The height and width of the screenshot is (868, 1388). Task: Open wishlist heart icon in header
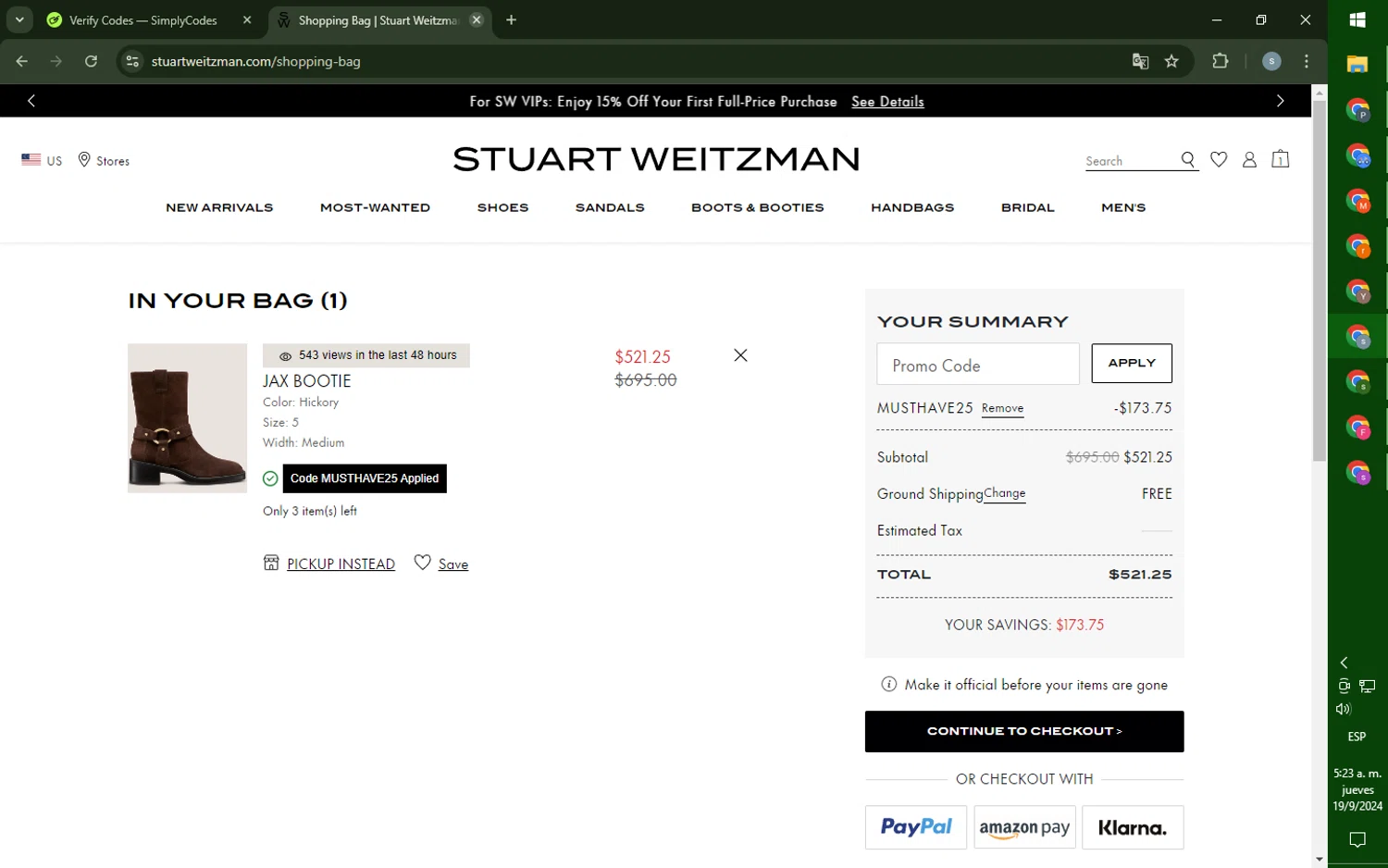tap(1219, 160)
